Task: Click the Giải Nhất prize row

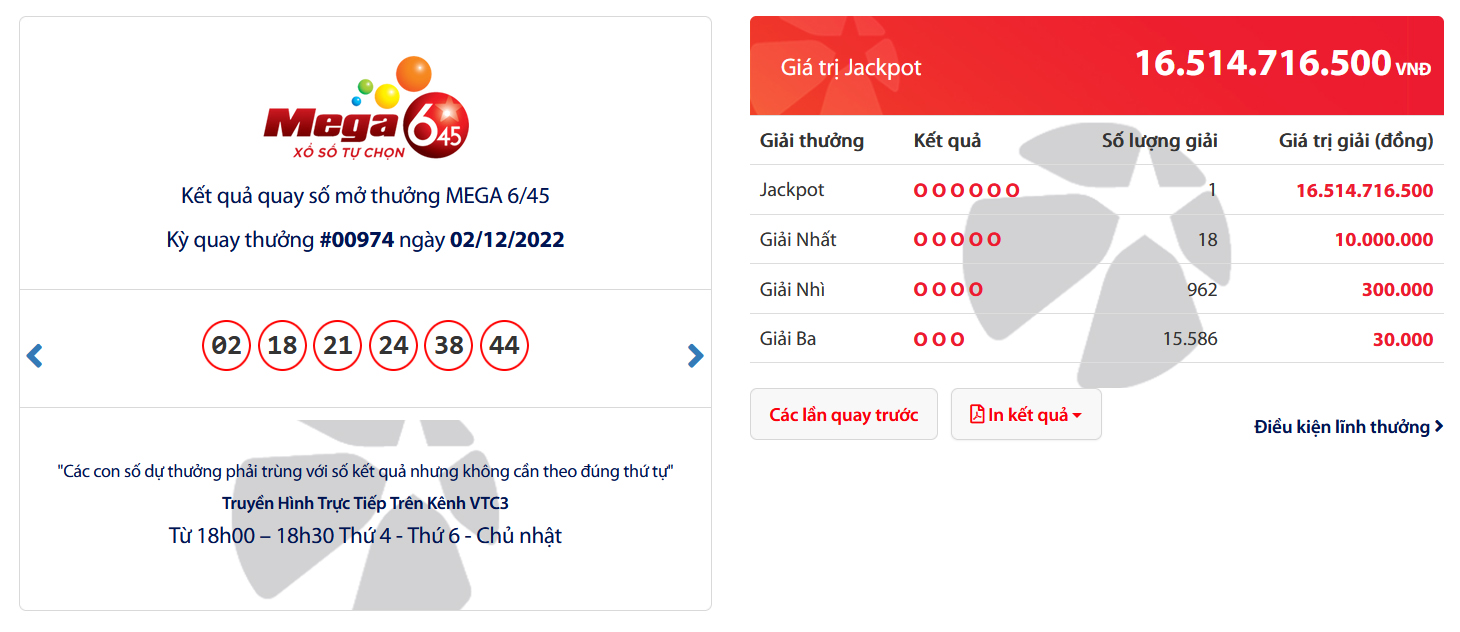Action: pos(1097,239)
